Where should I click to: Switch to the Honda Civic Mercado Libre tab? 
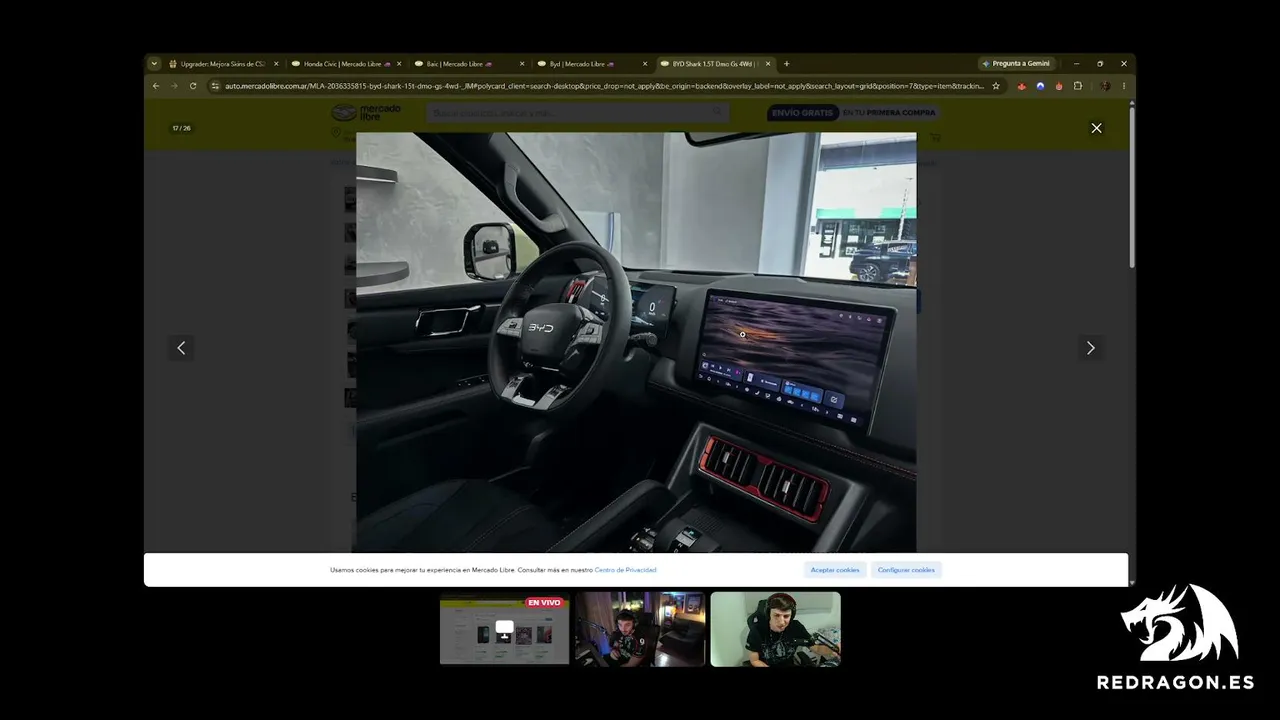(x=346, y=64)
